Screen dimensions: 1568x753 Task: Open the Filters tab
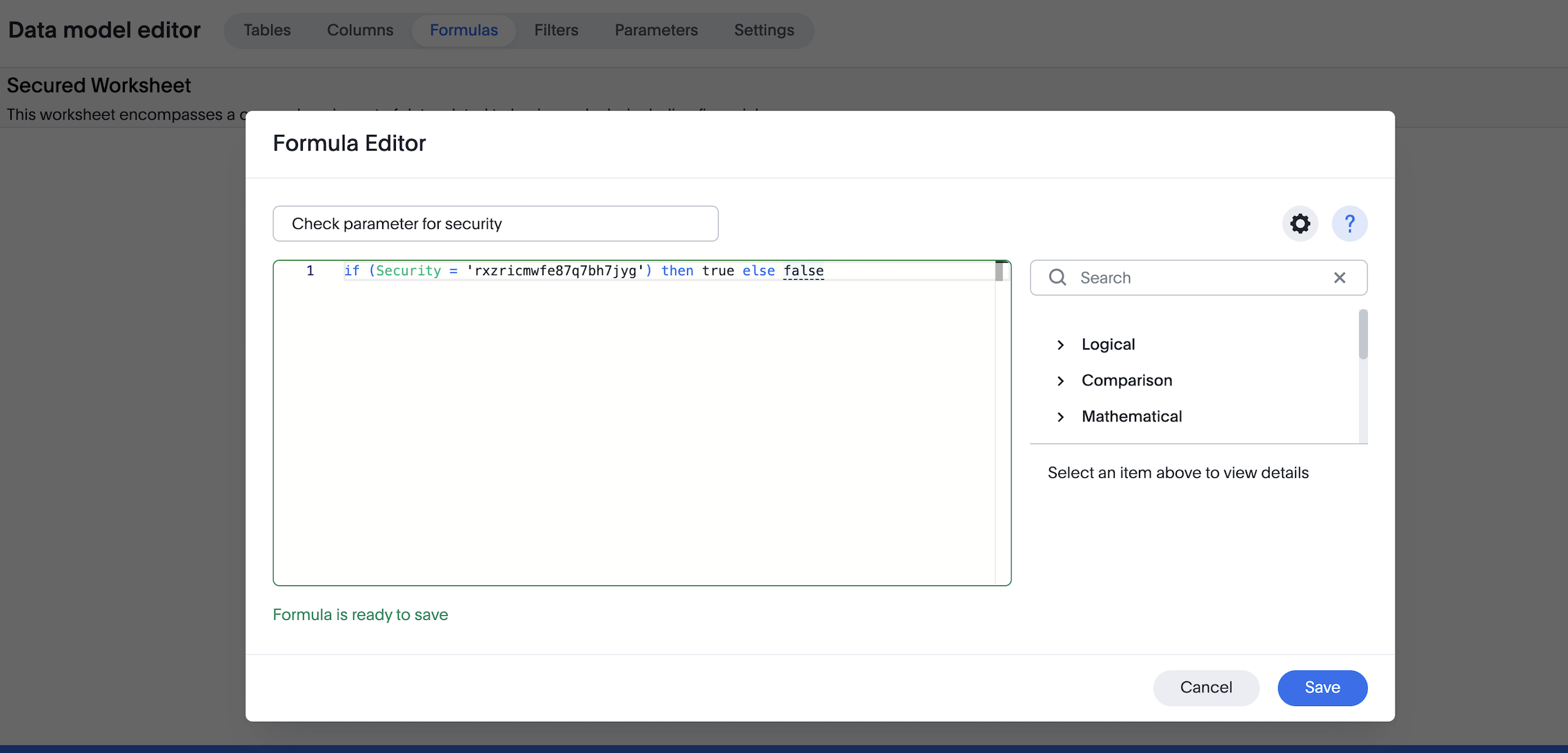(556, 30)
